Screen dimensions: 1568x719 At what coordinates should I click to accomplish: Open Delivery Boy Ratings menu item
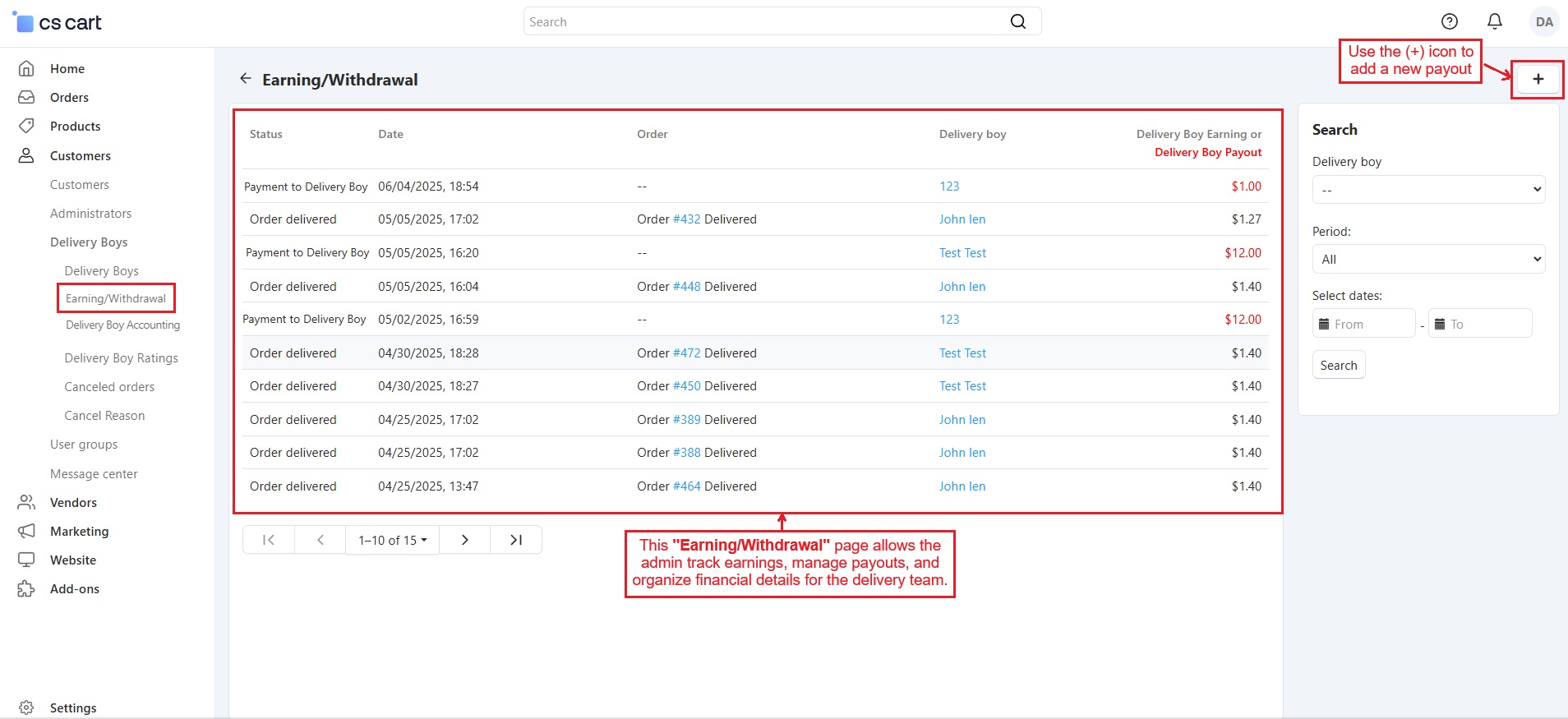tap(121, 358)
